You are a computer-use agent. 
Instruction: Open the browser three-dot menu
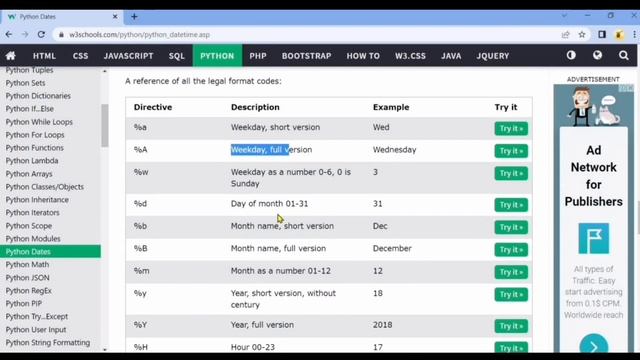(x=634, y=35)
